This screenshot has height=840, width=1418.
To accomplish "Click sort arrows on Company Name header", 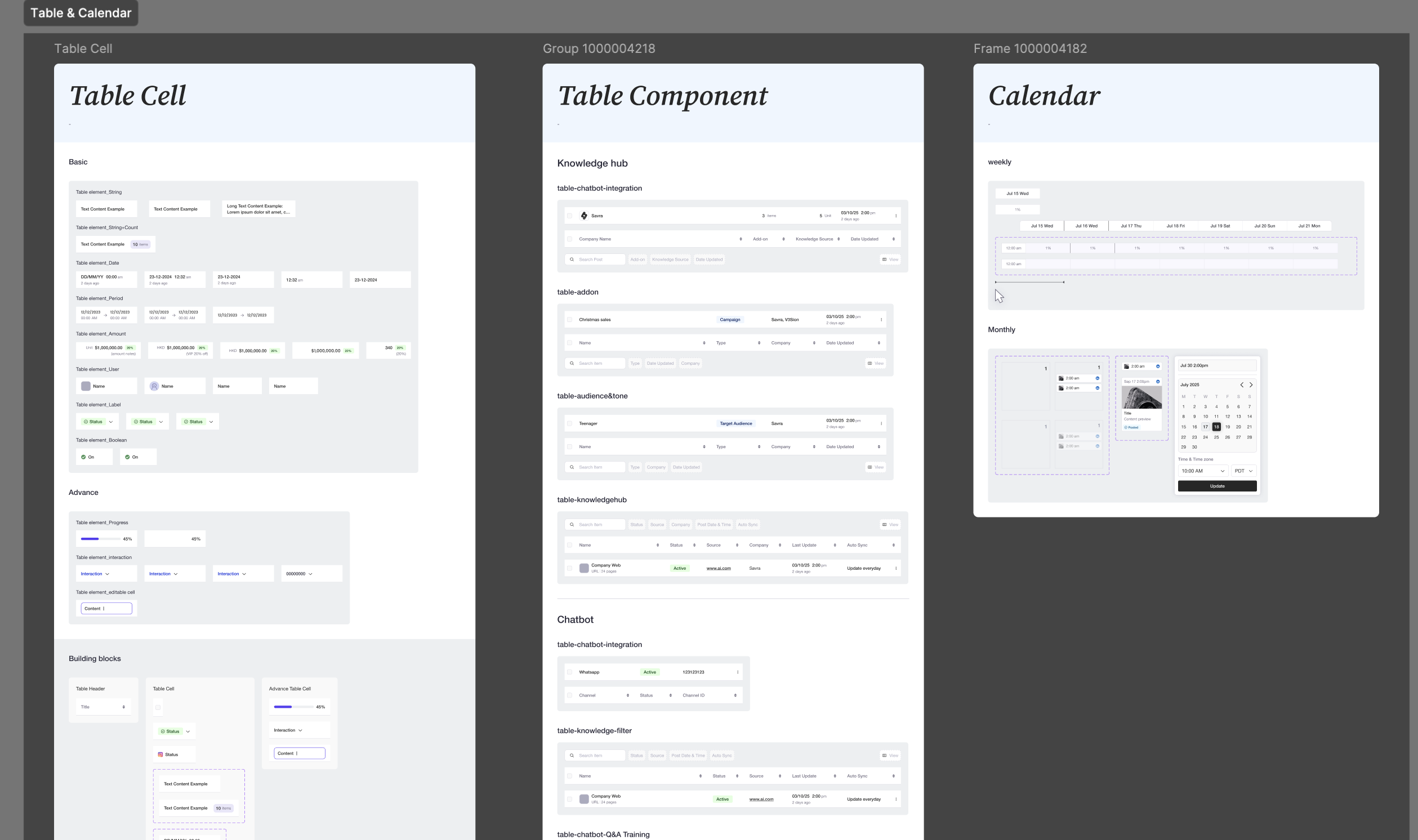I will [741, 239].
